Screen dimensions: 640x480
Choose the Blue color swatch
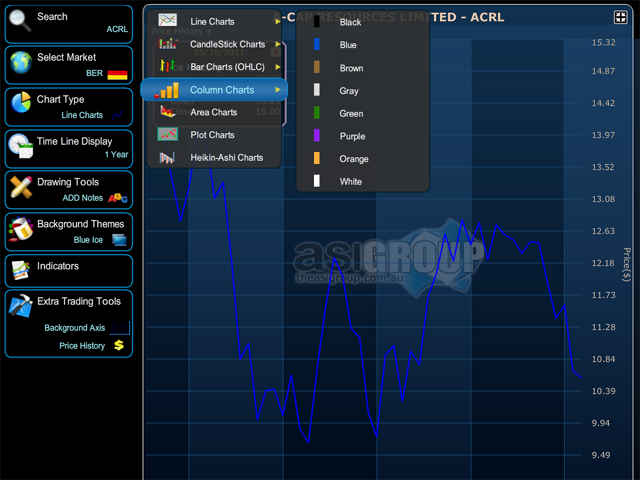click(x=316, y=44)
